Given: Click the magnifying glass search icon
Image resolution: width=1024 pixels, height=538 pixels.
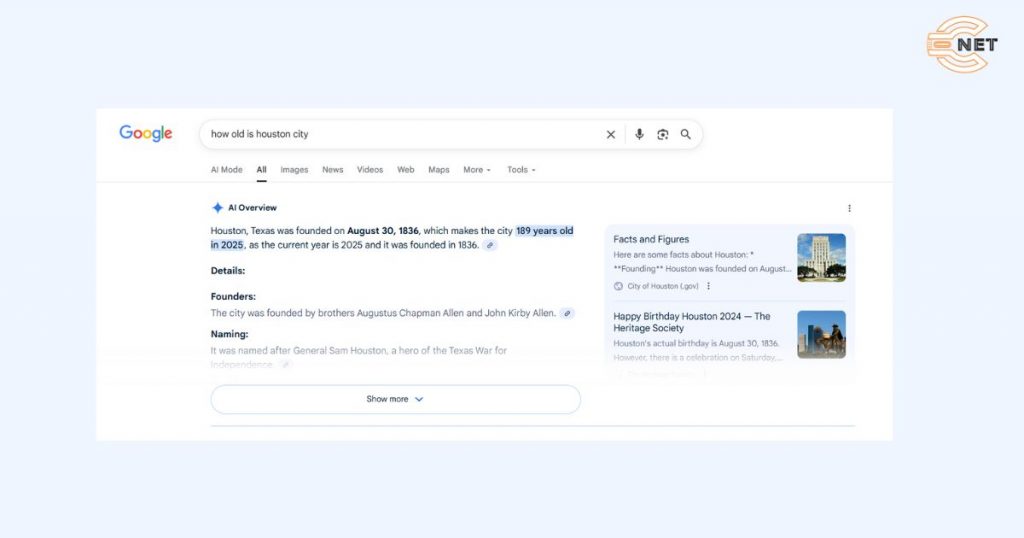Looking at the screenshot, I should tap(686, 135).
